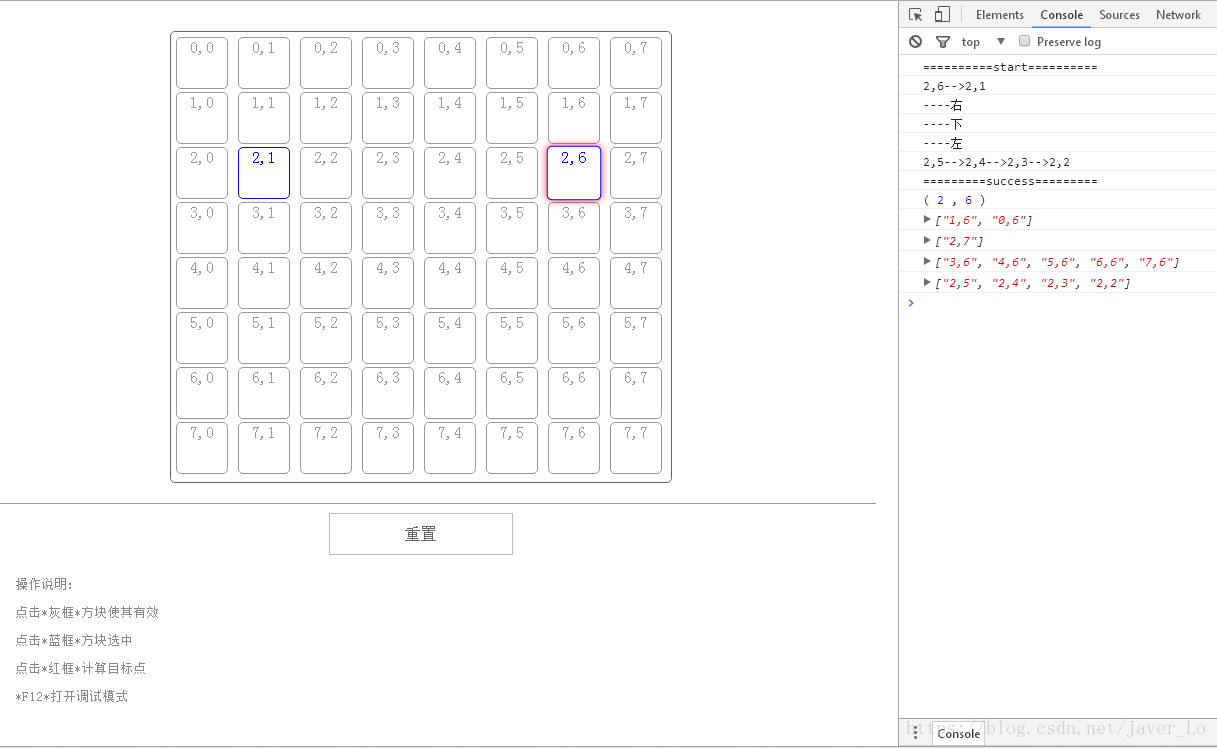Expand the ["1,6", "0,6"] array
The width and height of the screenshot is (1217, 748).
[x=928, y=219]
